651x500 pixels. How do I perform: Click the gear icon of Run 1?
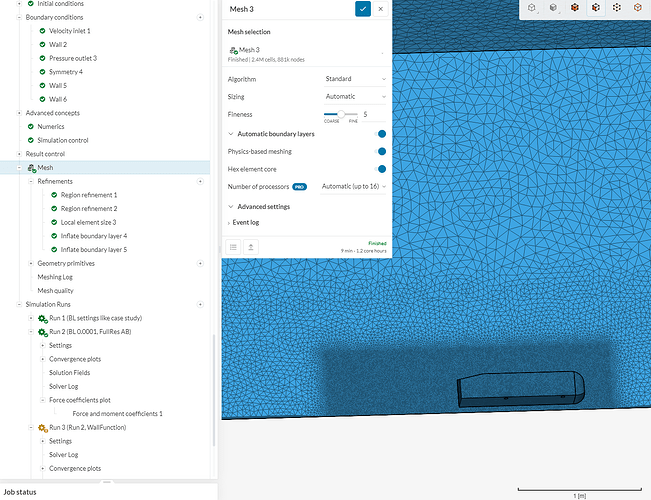pyautogui.click(x=43, y=319)
